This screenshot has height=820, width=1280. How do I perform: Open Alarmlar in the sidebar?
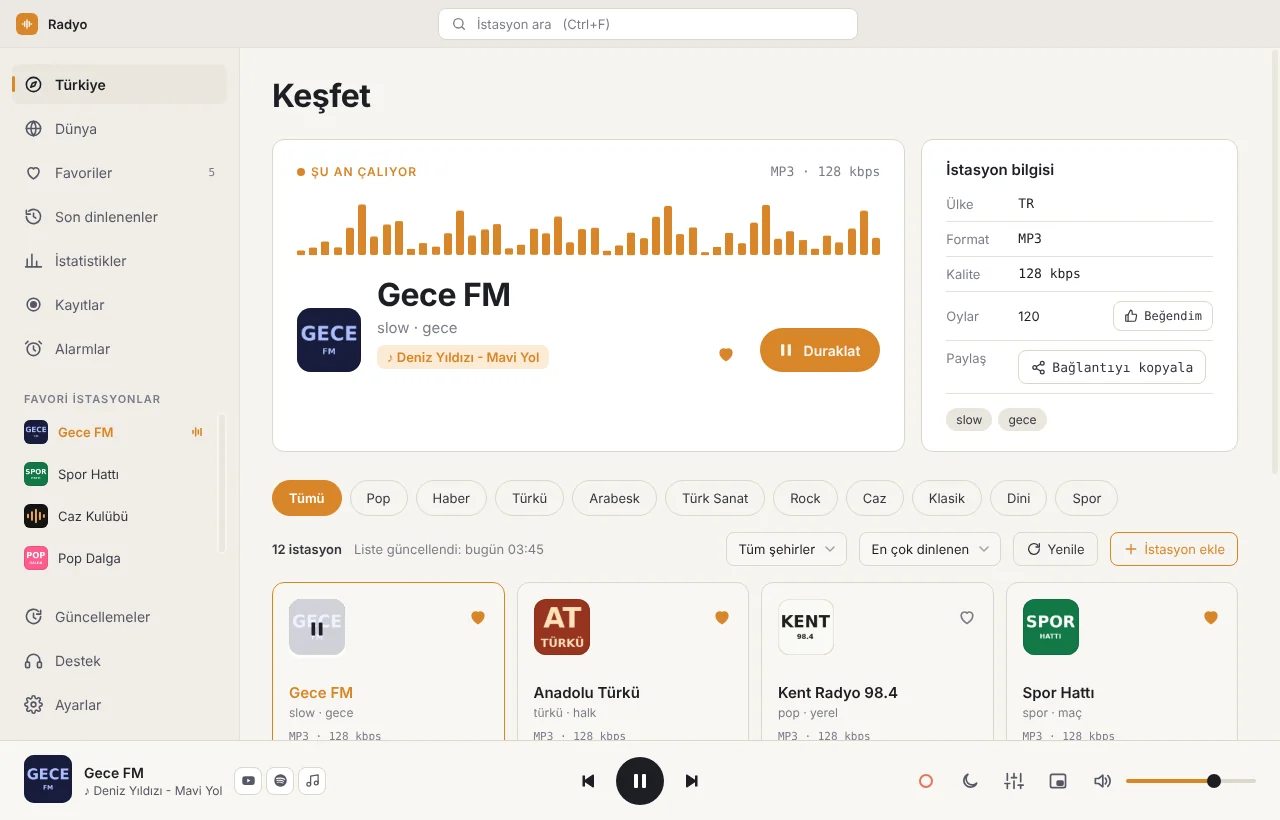click(x=120, y=349)
